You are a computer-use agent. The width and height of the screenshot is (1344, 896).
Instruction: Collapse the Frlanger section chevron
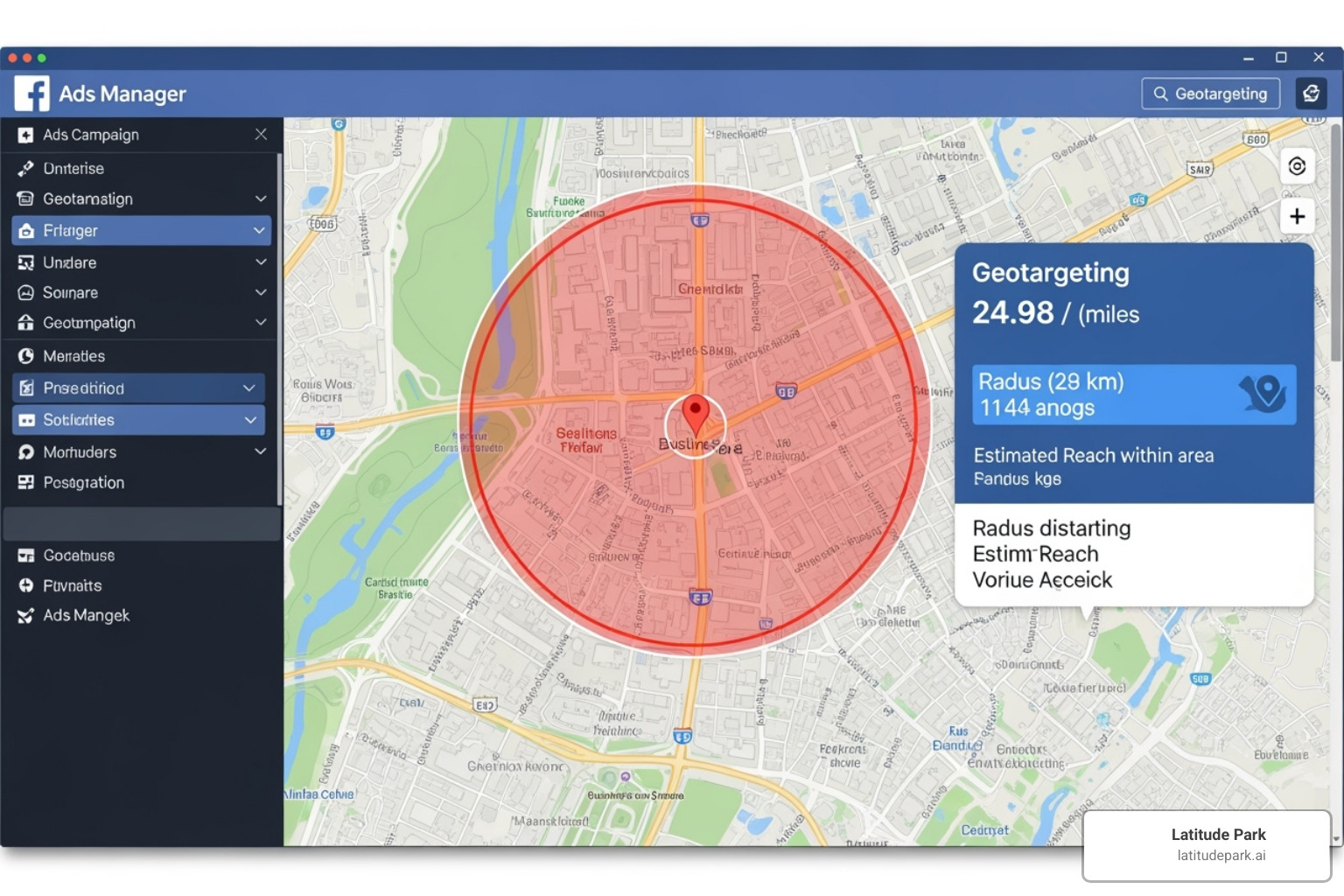point(258,230)
